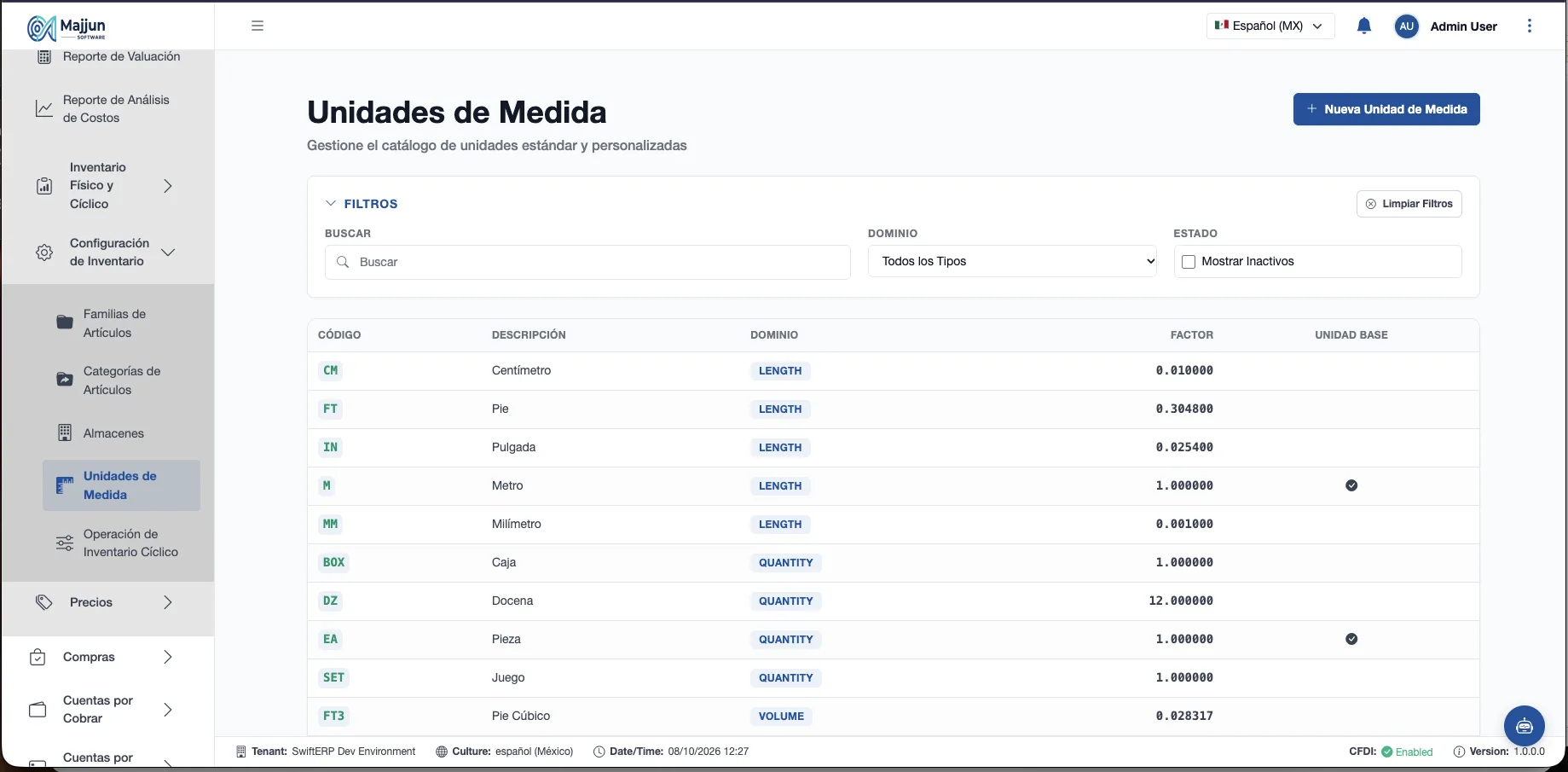
Task: Click the DZ Docena code badge
Action: (x=331, y=601)
